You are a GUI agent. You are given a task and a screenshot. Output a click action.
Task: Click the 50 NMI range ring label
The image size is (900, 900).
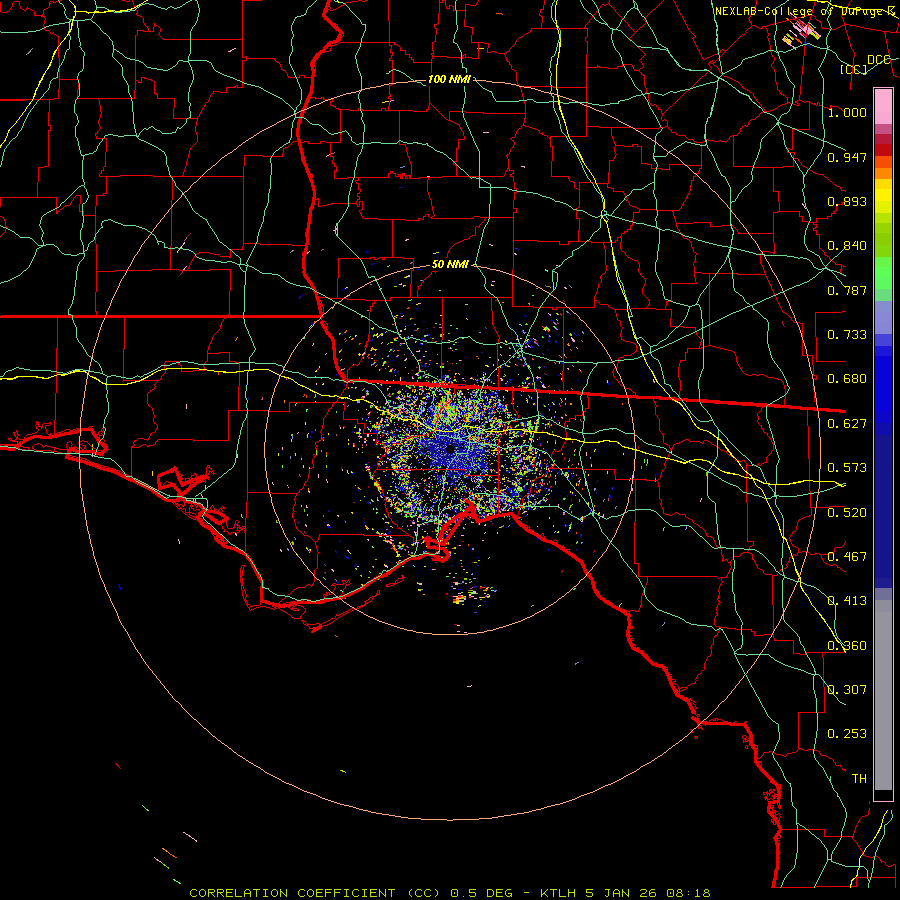click(450, 265)
